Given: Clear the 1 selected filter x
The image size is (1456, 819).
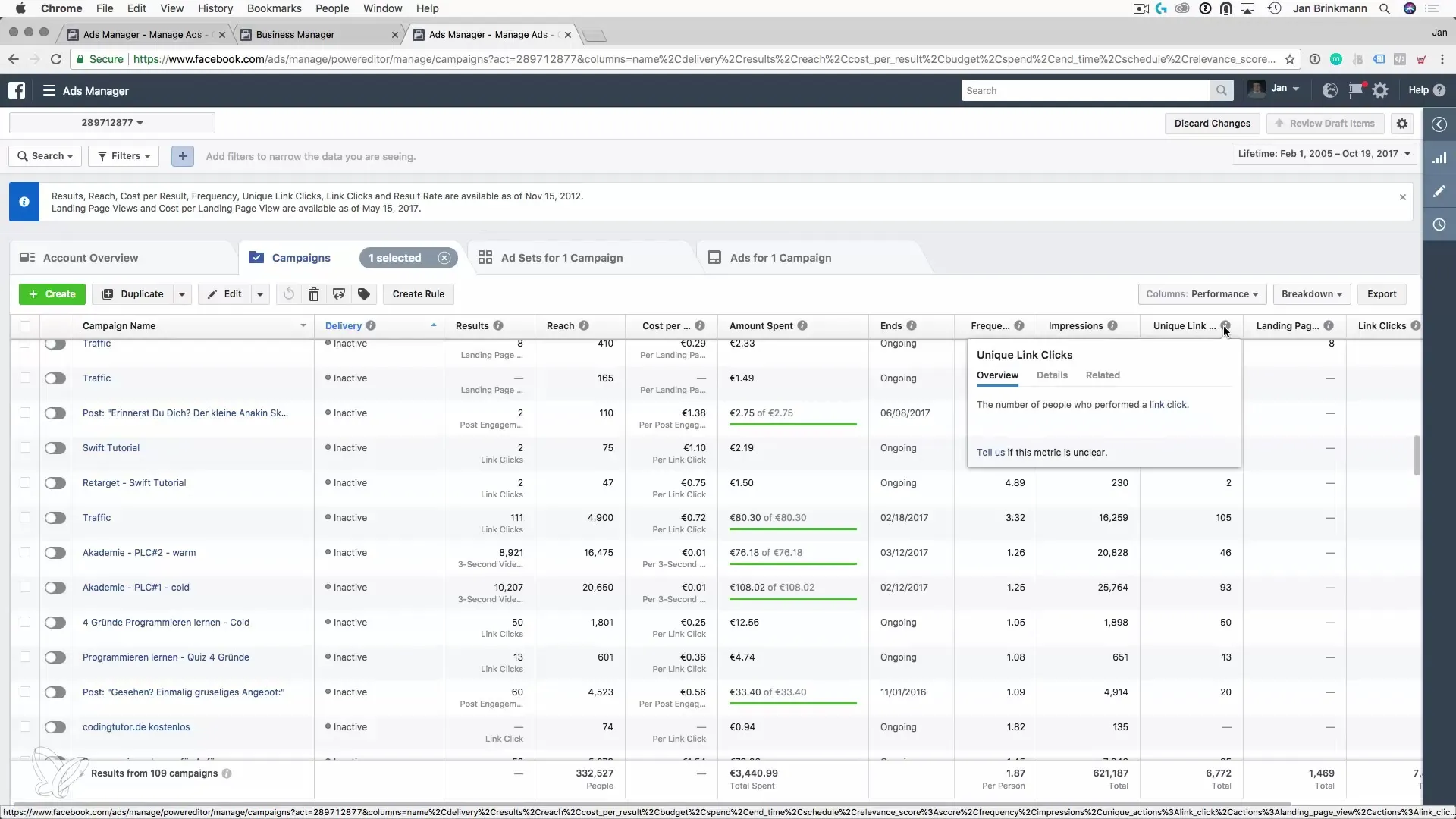Looking at the screenshot, I should coord(444,258).
